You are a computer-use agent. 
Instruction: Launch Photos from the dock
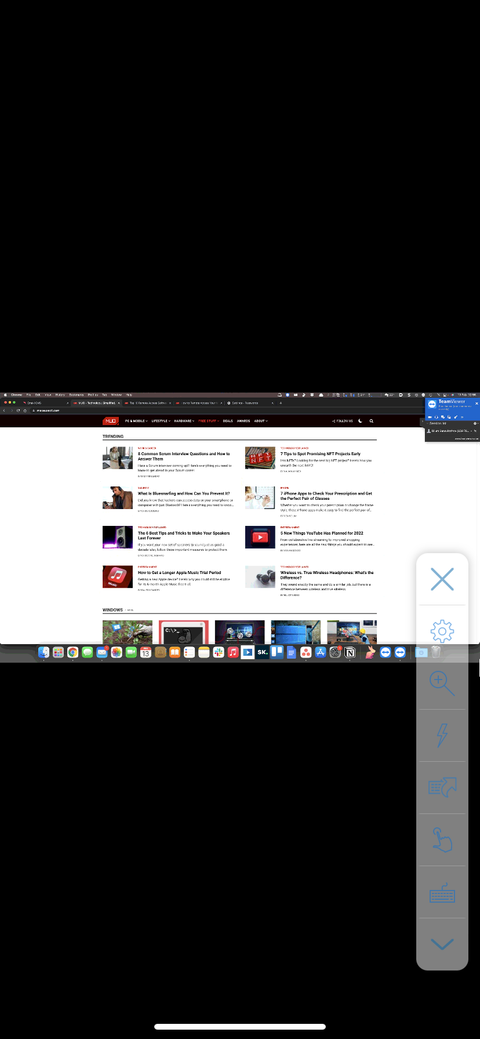click(116, 652)
